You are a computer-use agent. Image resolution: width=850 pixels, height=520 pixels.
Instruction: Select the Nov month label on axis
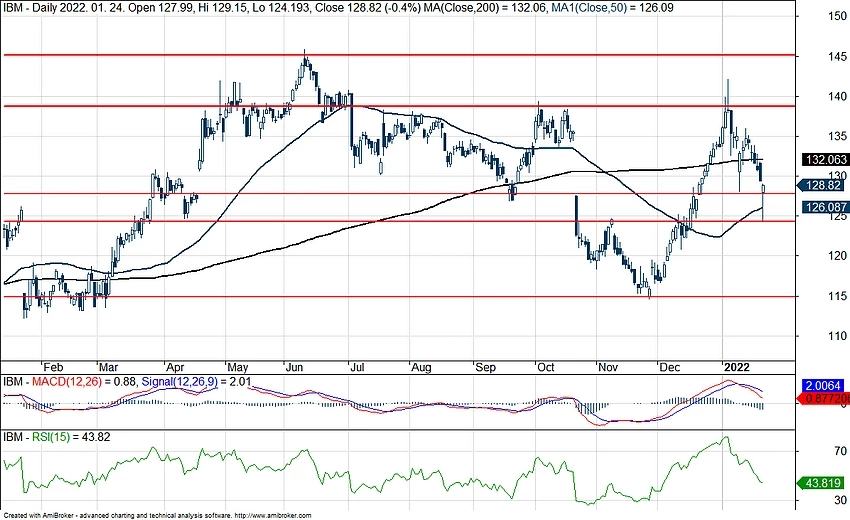click(x=608, y=368)
